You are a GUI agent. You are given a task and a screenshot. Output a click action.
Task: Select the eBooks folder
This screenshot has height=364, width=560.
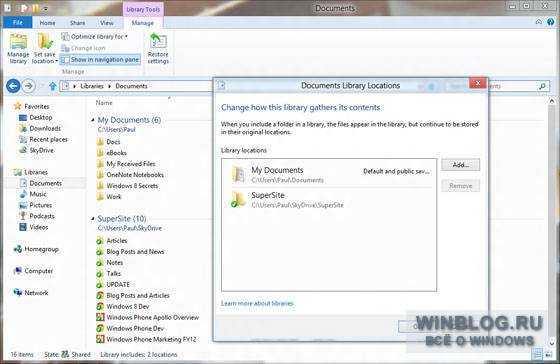pyautogui.click(x=112, y=153)
